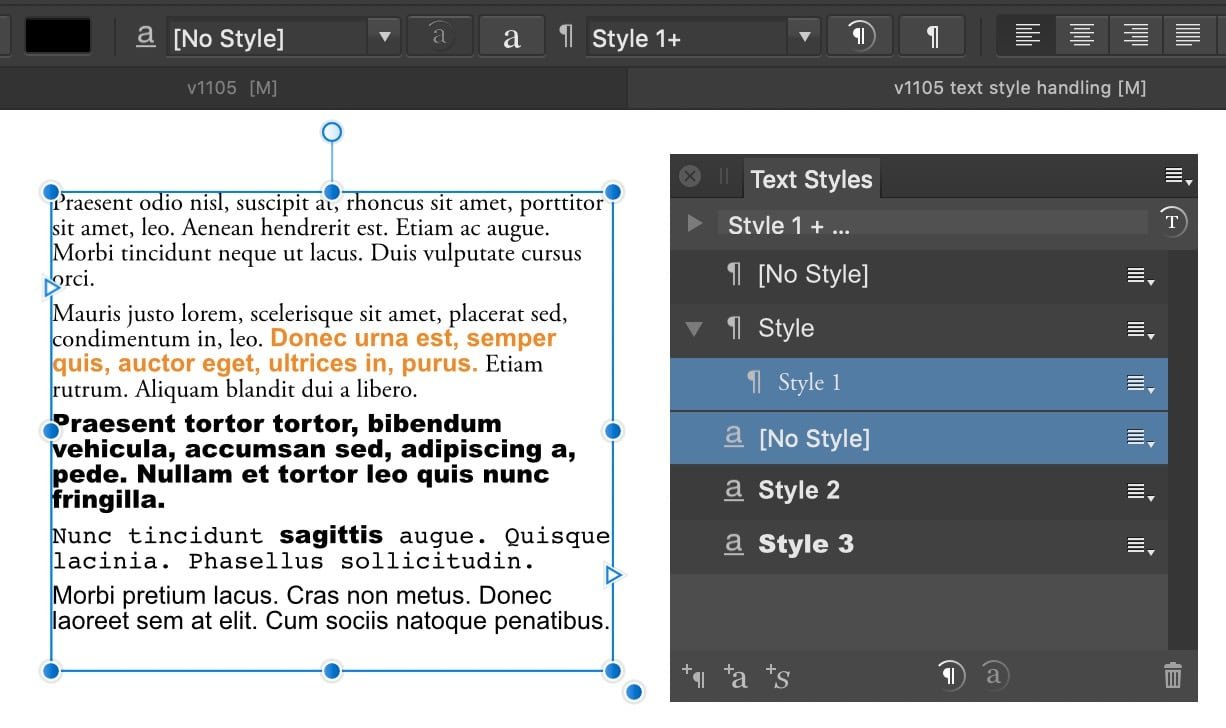Toggle right text alignment

tap(1136, 35)
